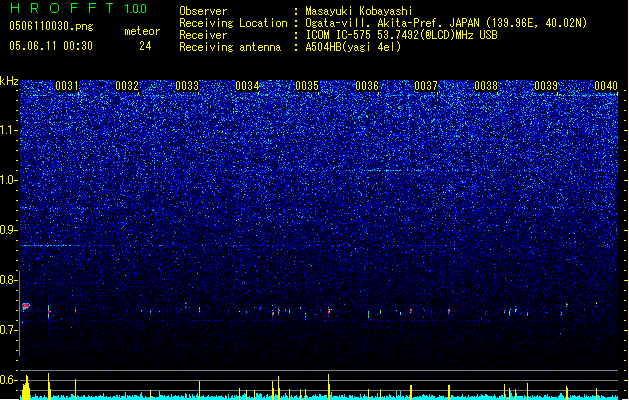Click the kHz axis unit label
The width and height of the screenshot is (629, 400).
click(9, 81)
